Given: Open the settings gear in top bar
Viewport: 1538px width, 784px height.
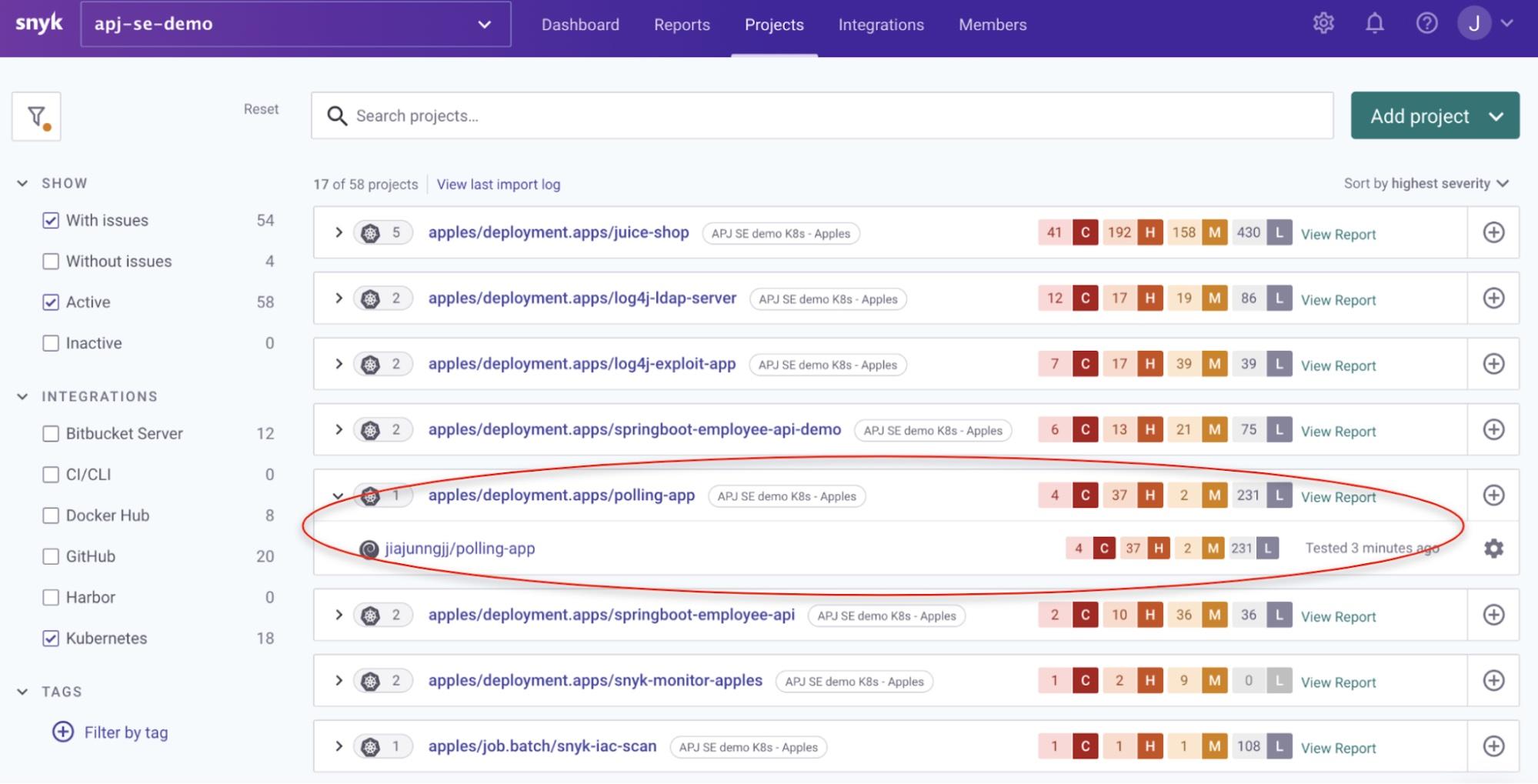Looking at the screenshot, I should point(1323,24).
